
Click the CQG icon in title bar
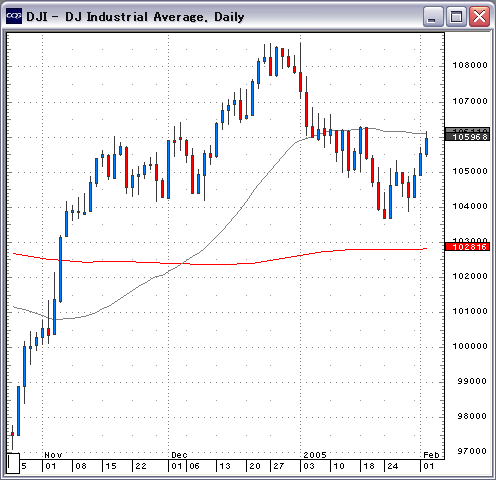pyautogui.click(x=14, y=16)
